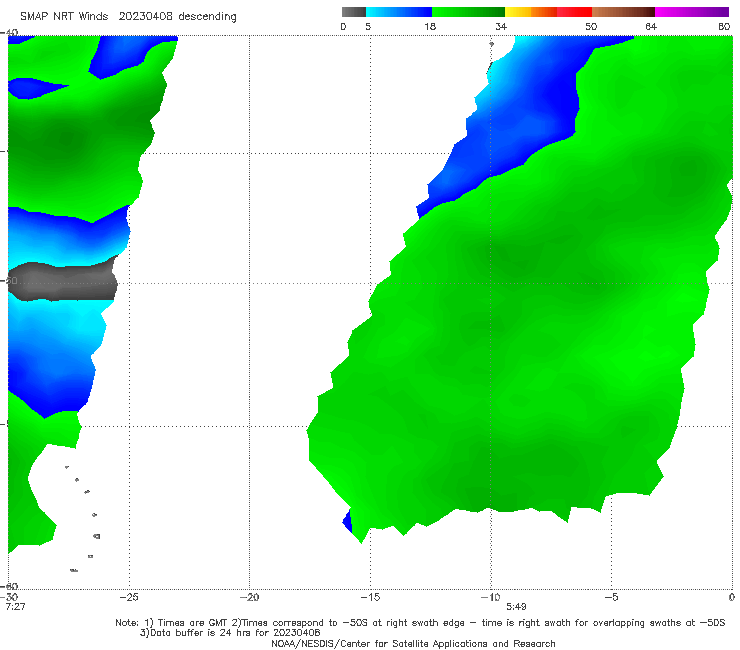Click the '-25' longitude axis label
This screenshot has height=650, width=740.
(129, 597)
